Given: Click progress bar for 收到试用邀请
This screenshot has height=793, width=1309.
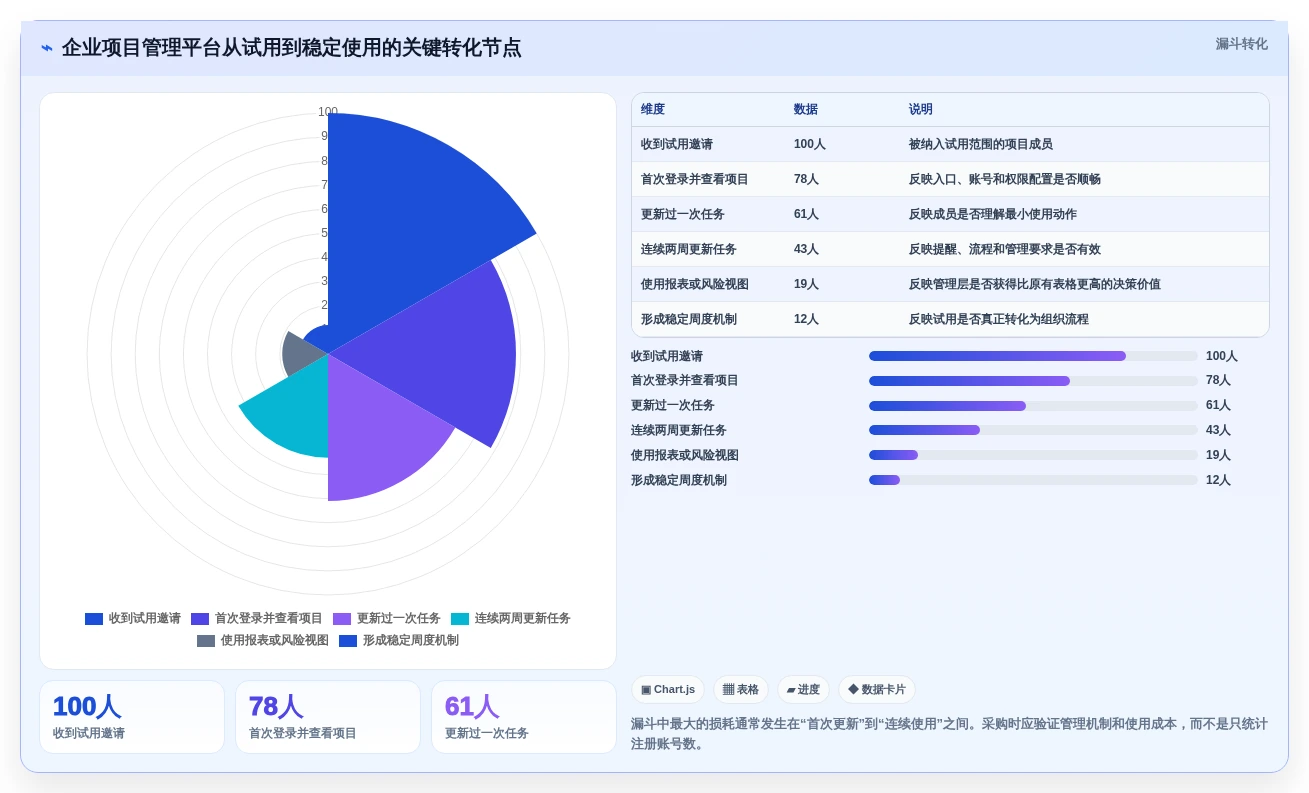Looking at the screenshot, I should 1033,356.
